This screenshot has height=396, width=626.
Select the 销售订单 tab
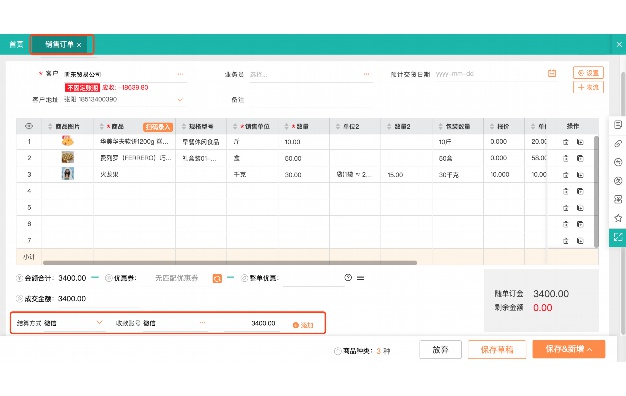point(59,44)
